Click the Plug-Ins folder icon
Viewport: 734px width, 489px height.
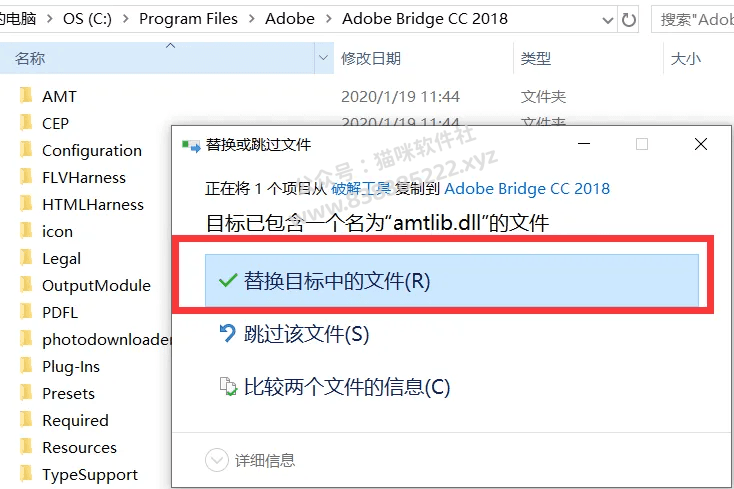(x=26, y=365)
